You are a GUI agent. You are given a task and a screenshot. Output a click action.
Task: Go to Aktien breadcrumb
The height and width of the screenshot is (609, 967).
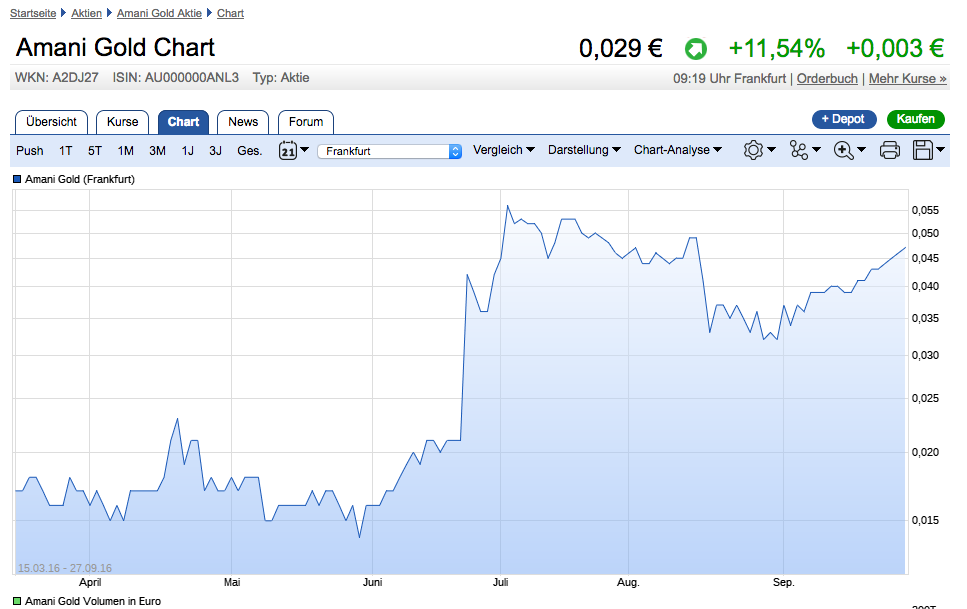[x=86, y=13]
